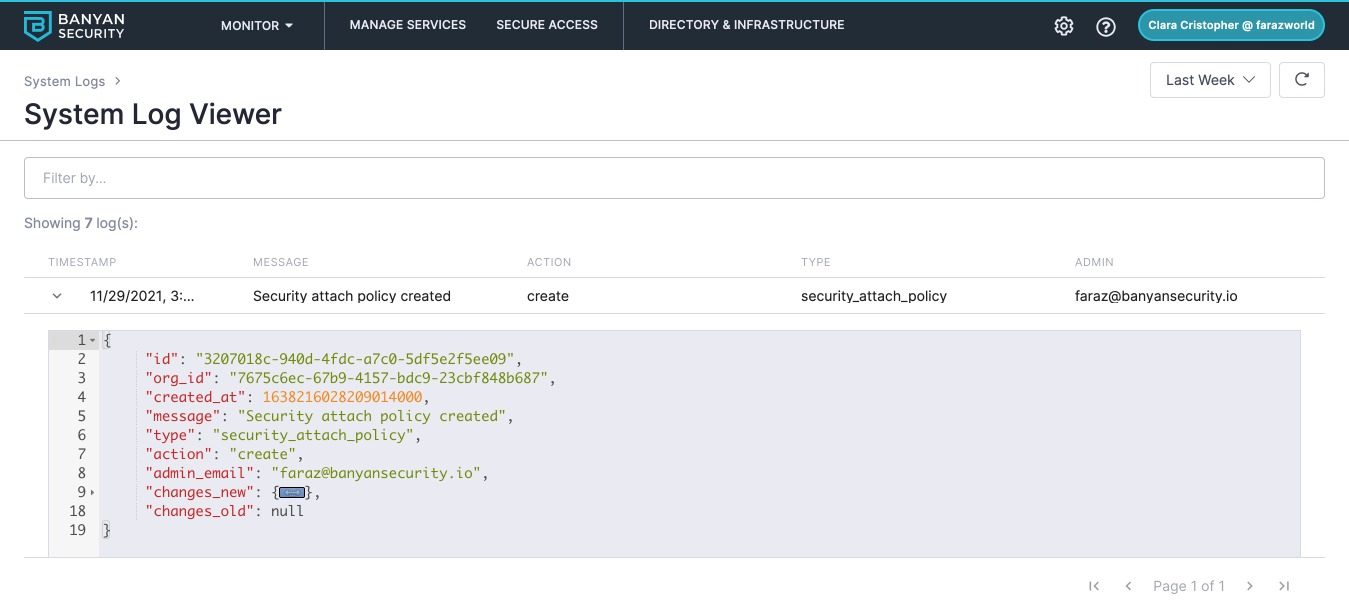Viewport: 1349px width, 613px height.
Task: Select the 'create' action cell
Action: click(x=548, y=296)
